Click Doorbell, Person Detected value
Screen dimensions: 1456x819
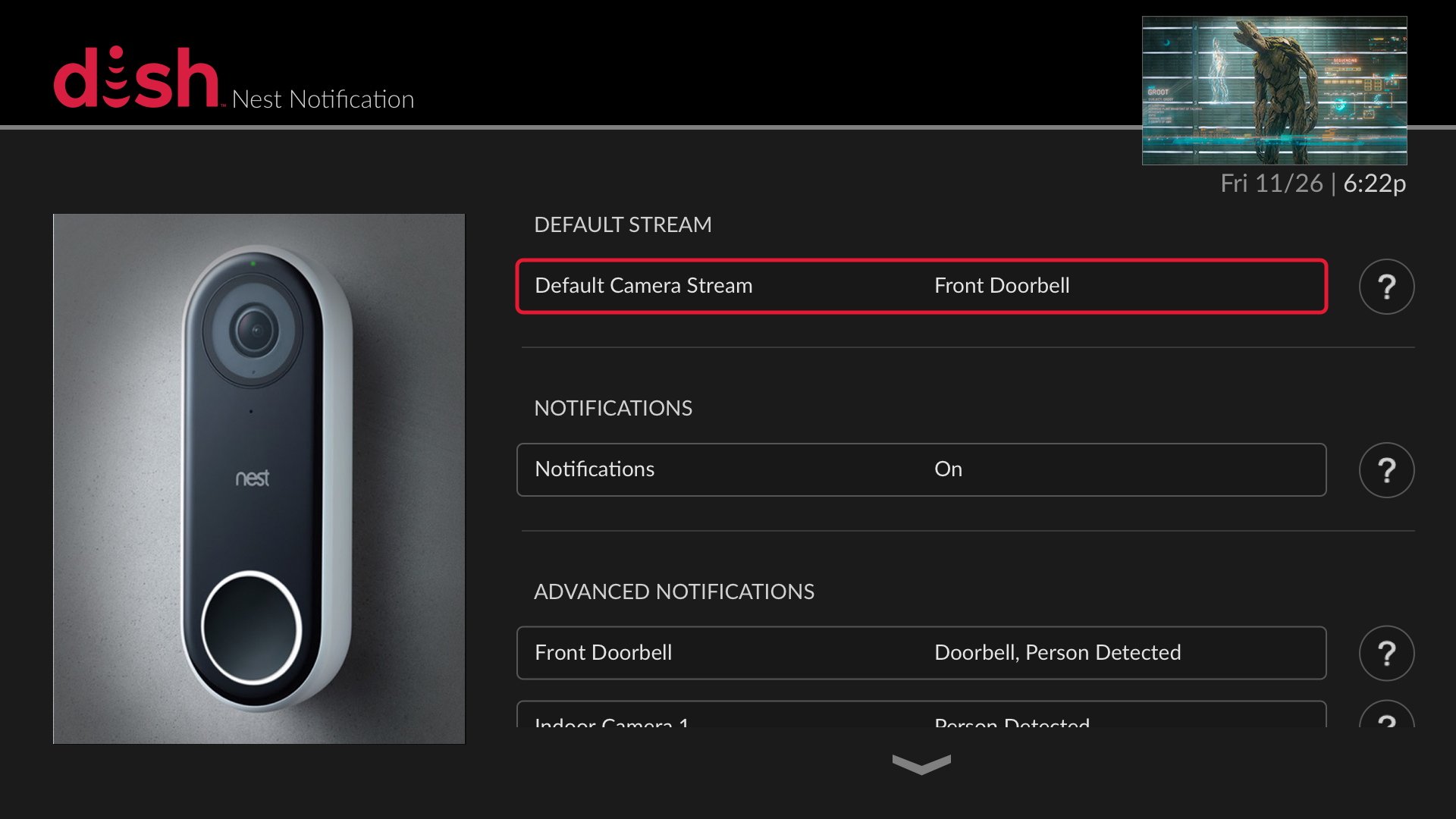pyautogui.click(x=1057, y=653)
